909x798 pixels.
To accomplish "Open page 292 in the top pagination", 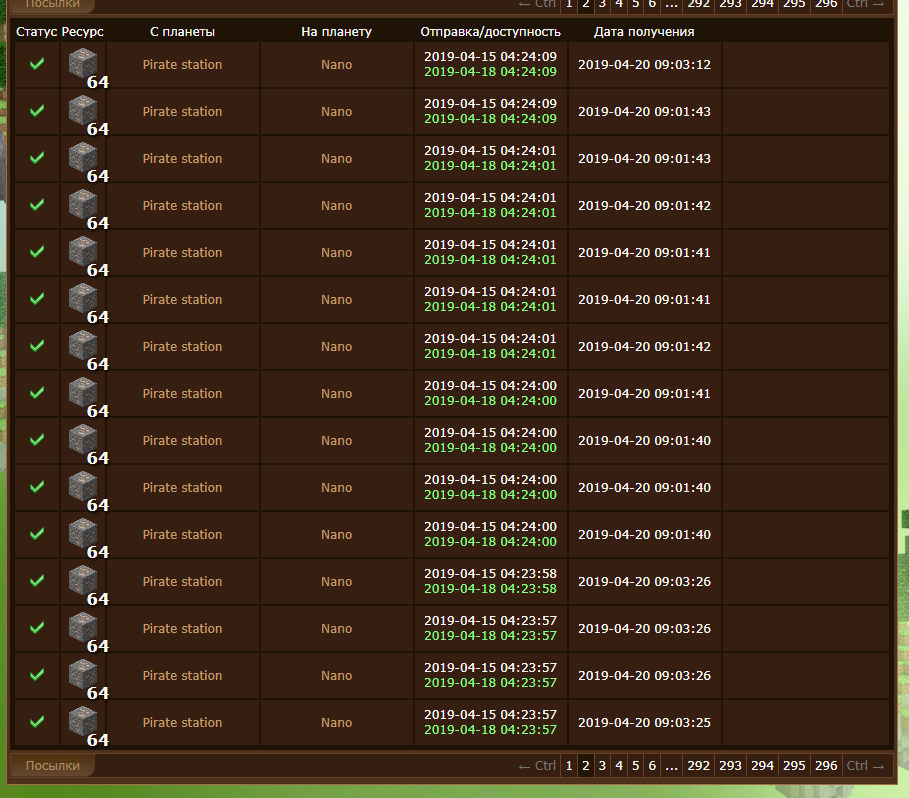I will pos(699,4).
